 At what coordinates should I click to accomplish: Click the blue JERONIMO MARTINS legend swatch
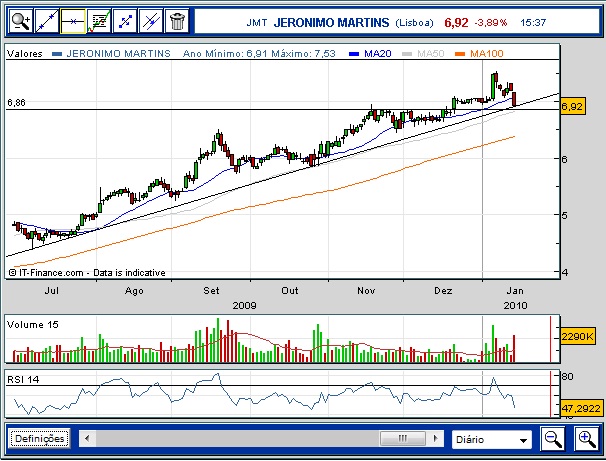click(57, 54)
